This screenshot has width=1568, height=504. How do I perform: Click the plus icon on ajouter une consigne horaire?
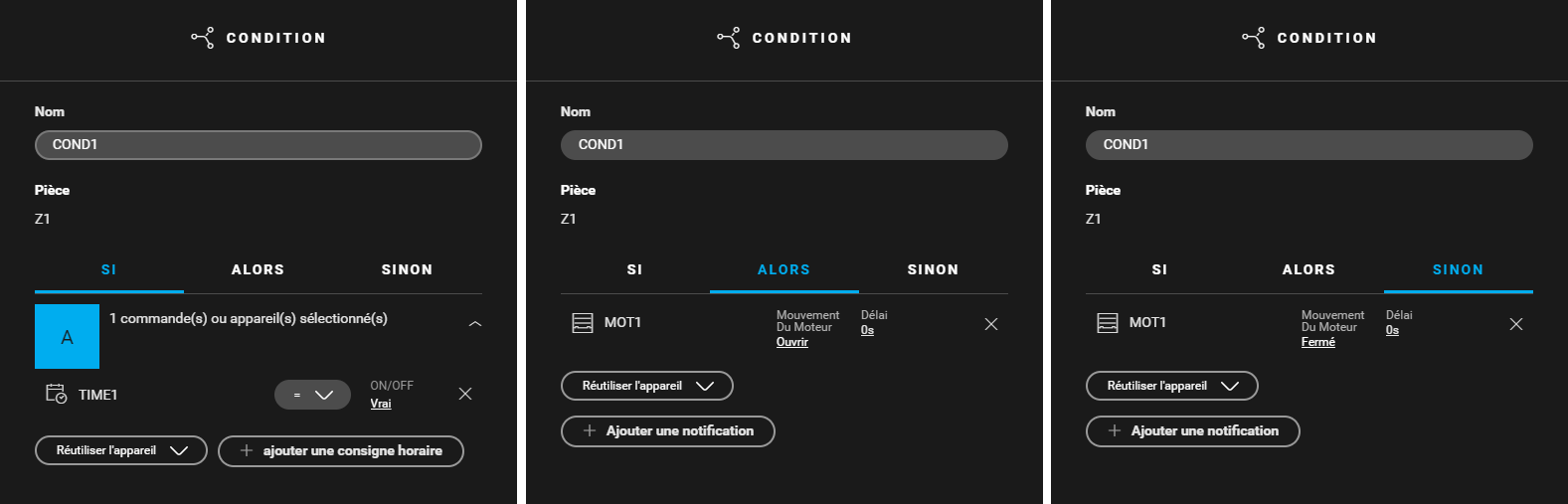(247, 450)
